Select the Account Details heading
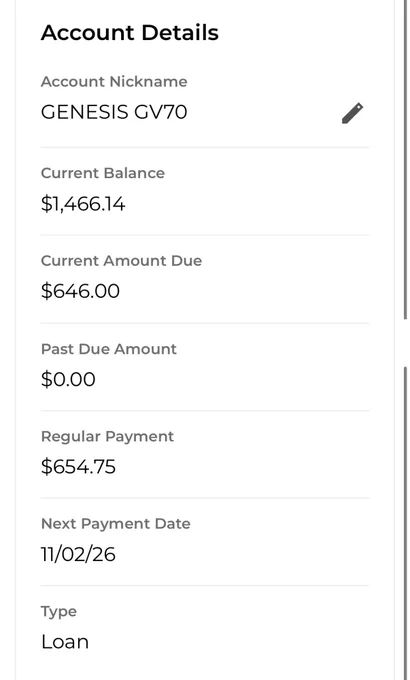 [x=130, y=33]
